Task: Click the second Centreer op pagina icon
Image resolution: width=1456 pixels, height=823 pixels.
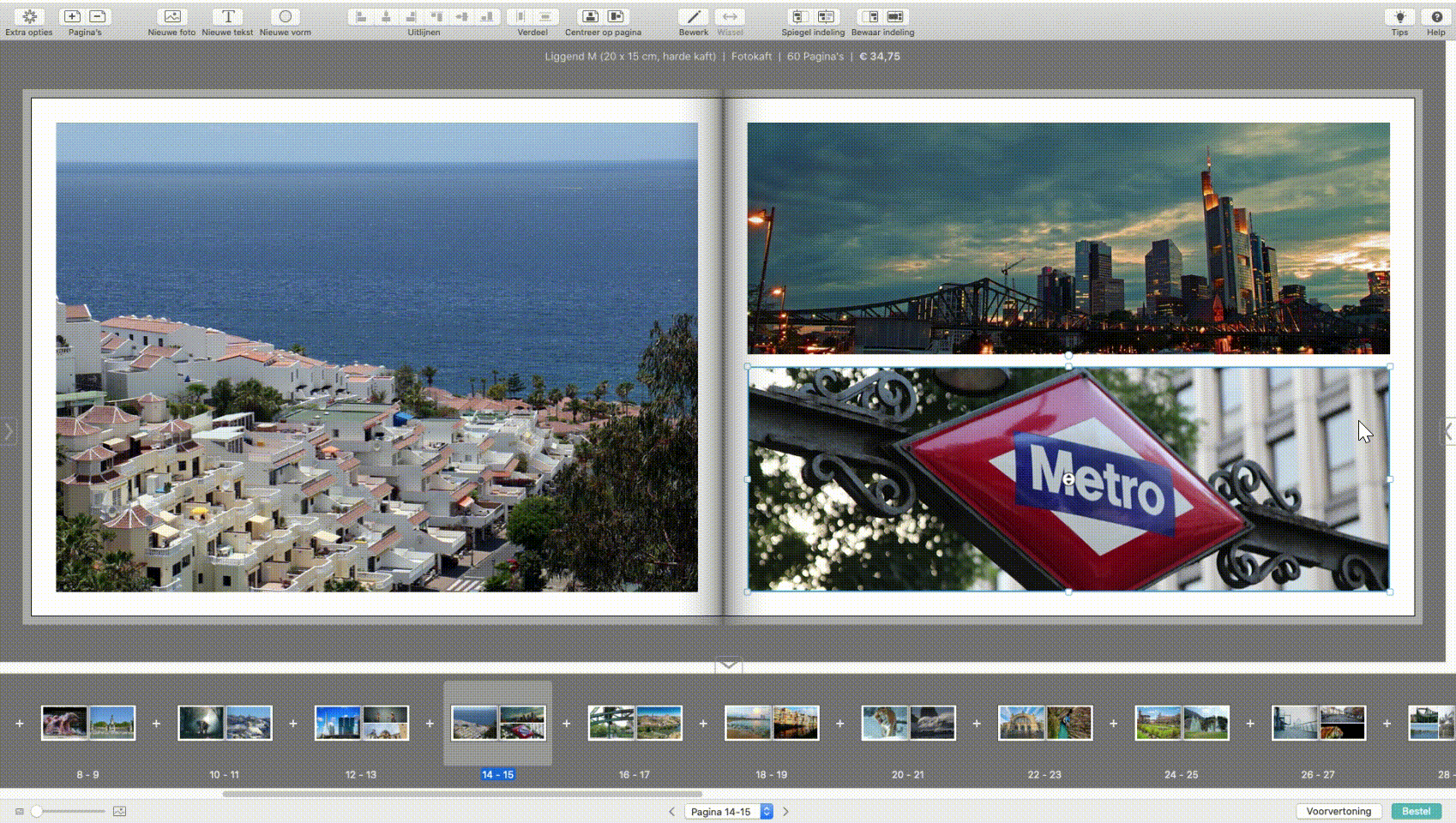Action: pos(616,16)
